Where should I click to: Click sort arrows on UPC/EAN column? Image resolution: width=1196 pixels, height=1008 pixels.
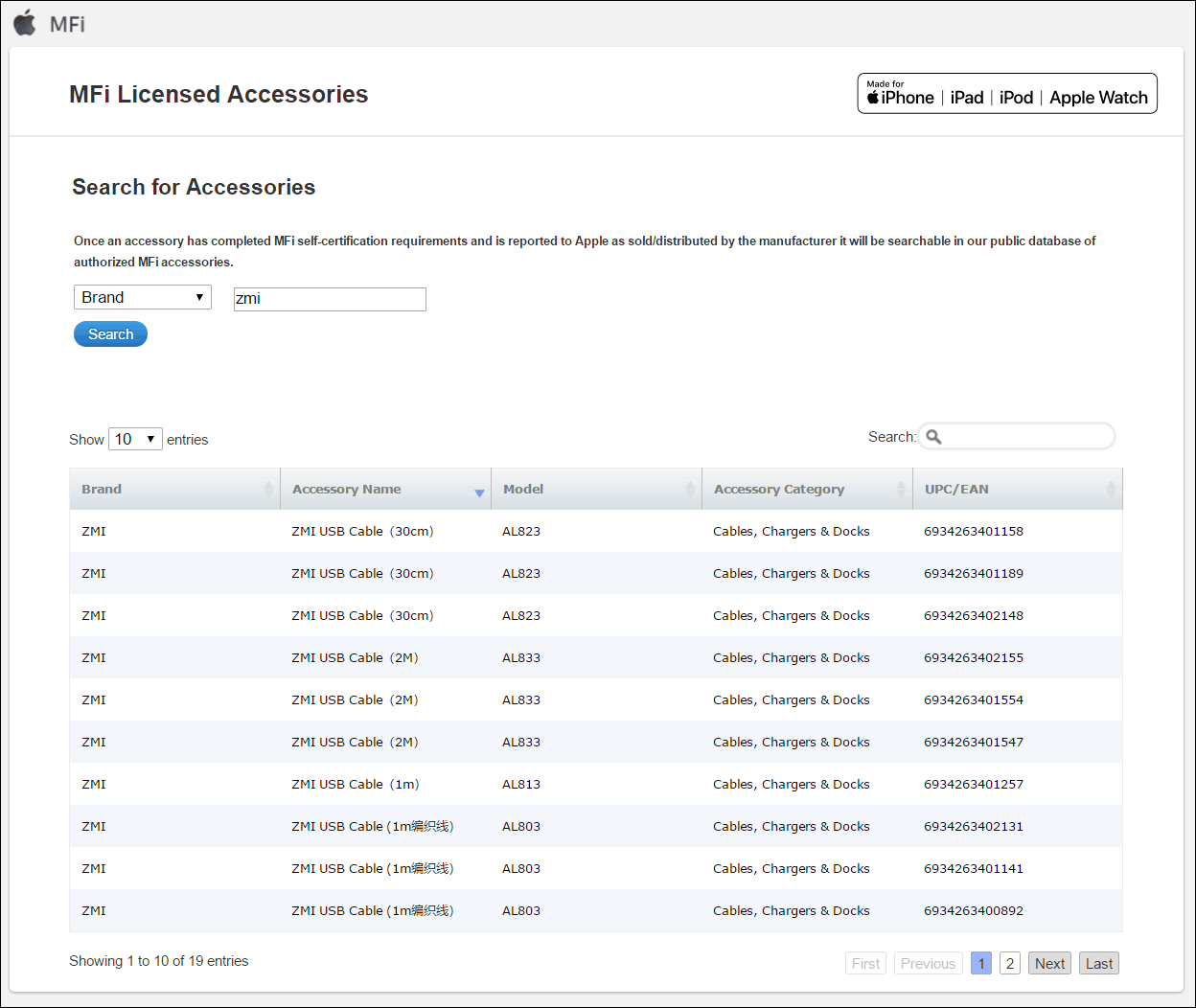point(1111,490)
